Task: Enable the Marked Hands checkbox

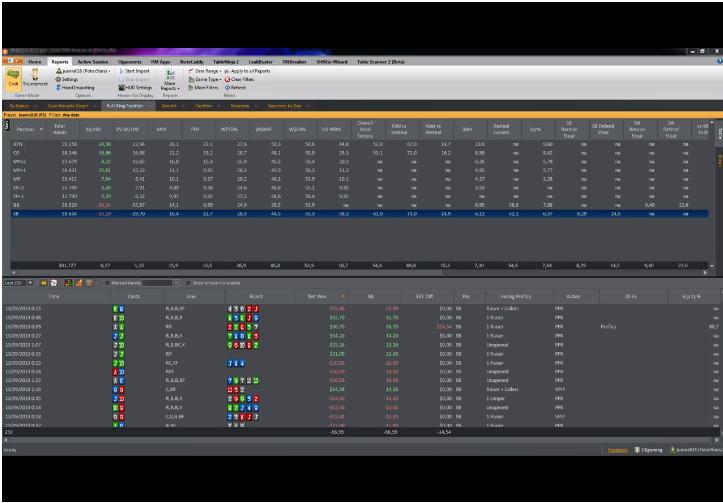Action: 107,283
